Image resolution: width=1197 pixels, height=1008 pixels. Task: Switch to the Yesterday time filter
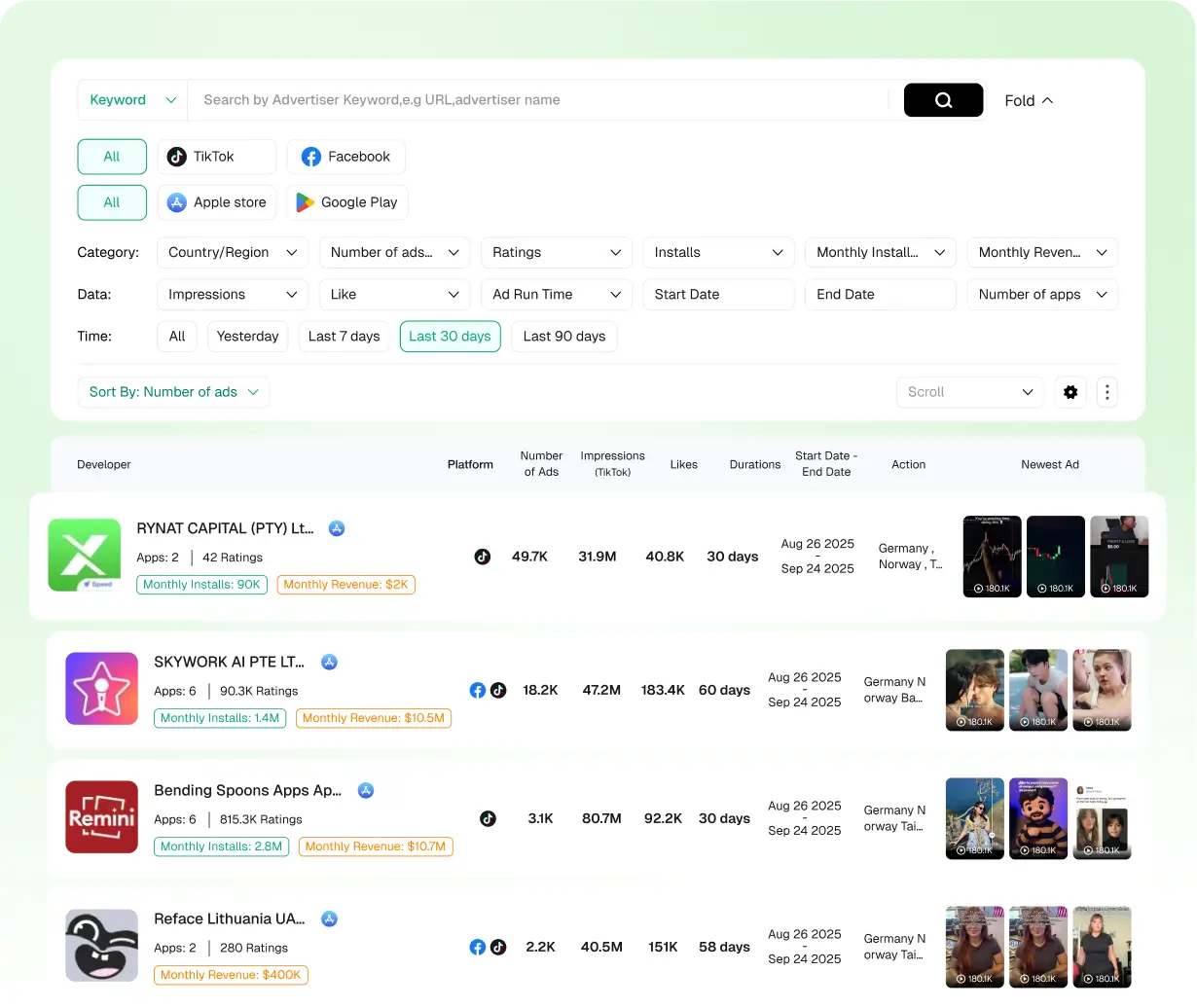pos(247,336)
